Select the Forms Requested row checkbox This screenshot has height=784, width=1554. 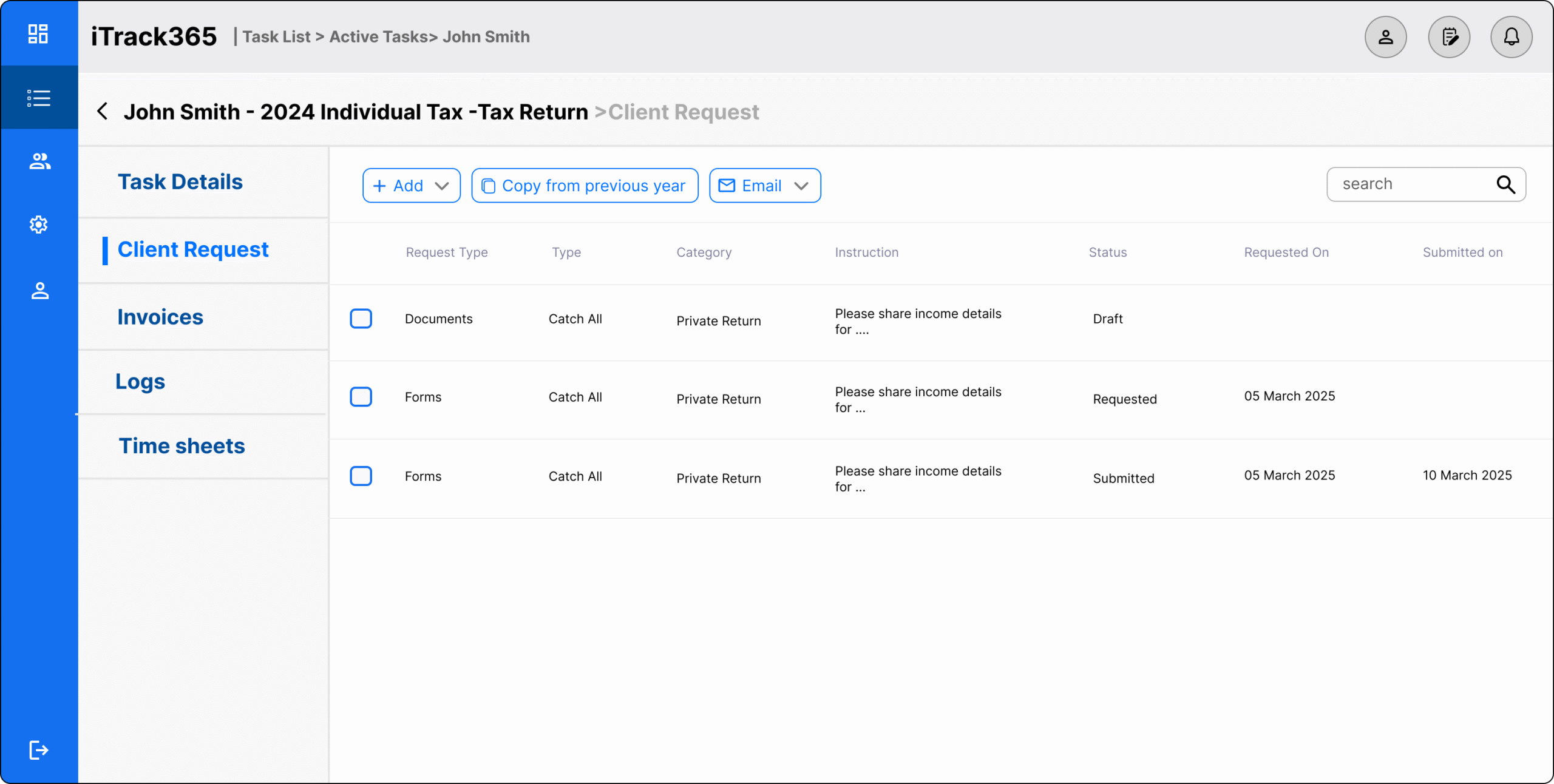click(x=361, y=397)
